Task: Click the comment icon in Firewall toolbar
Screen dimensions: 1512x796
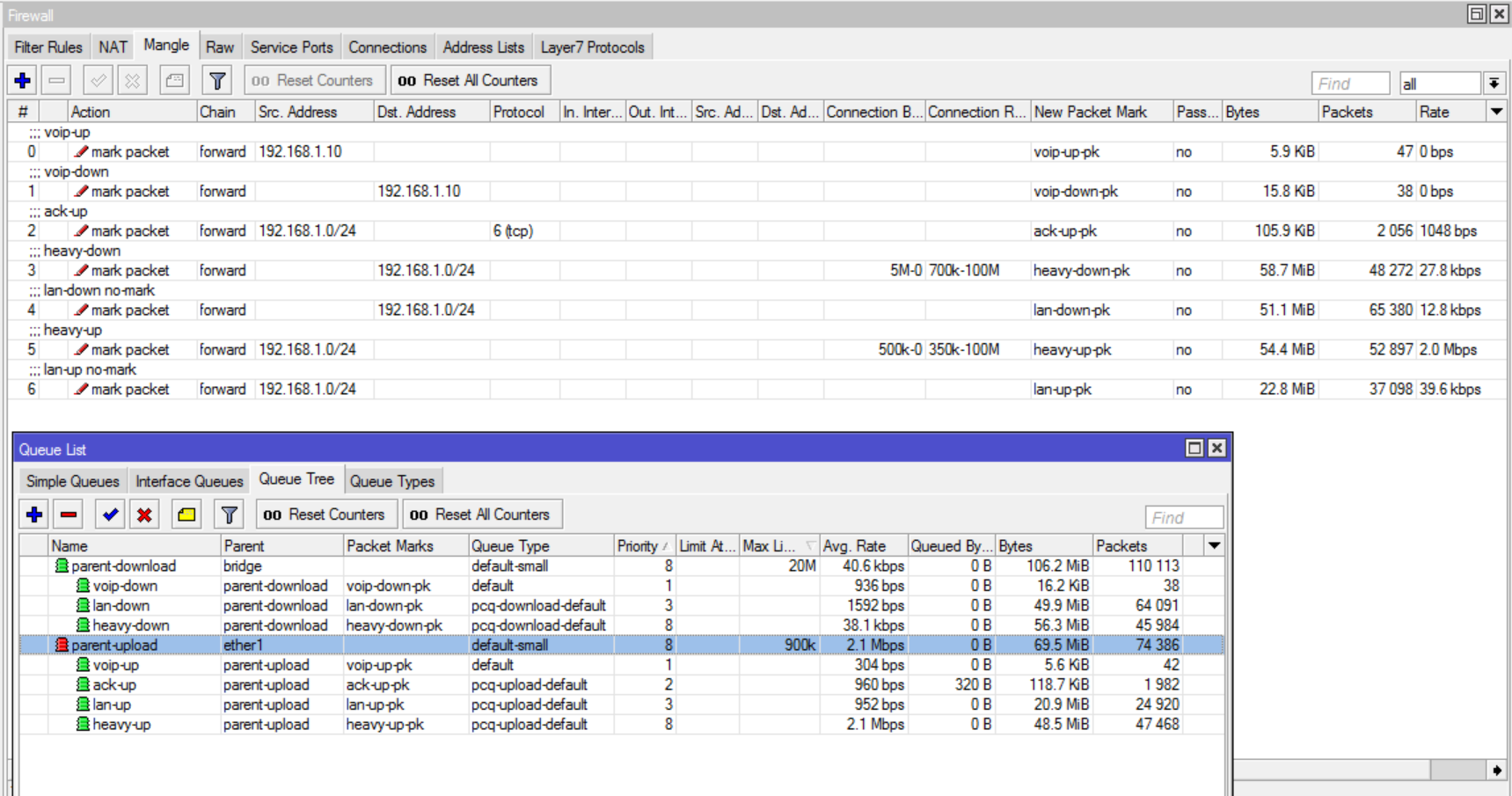Action: coord(175,81)
